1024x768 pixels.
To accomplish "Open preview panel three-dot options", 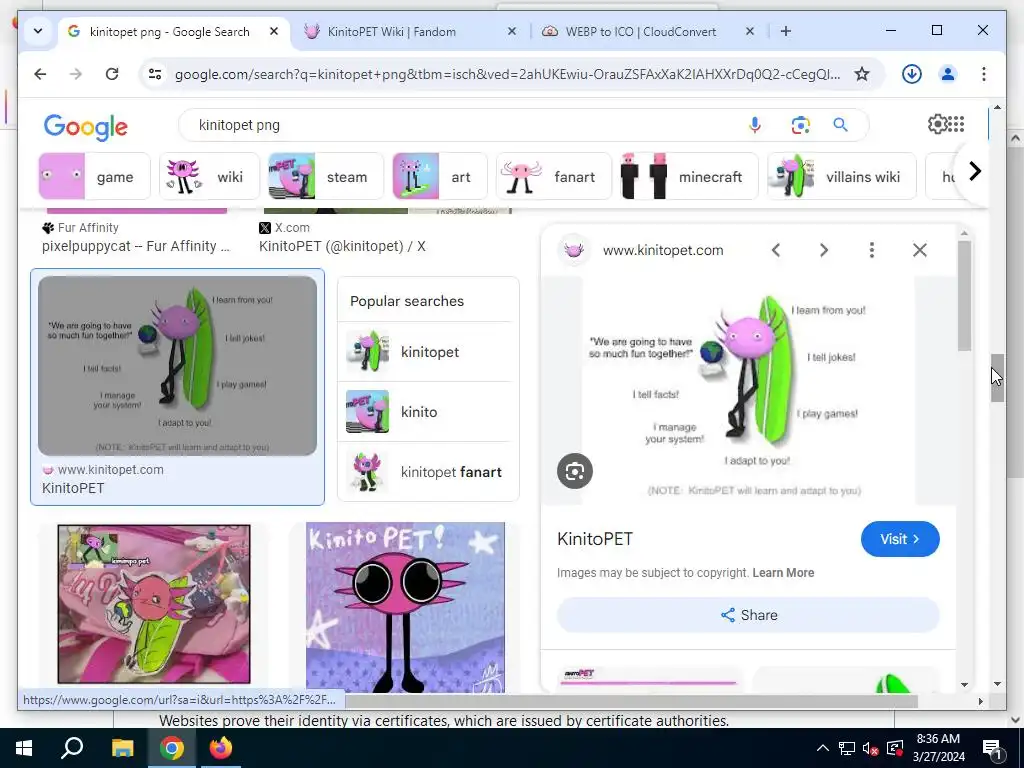I will click(x=872, y=250).
